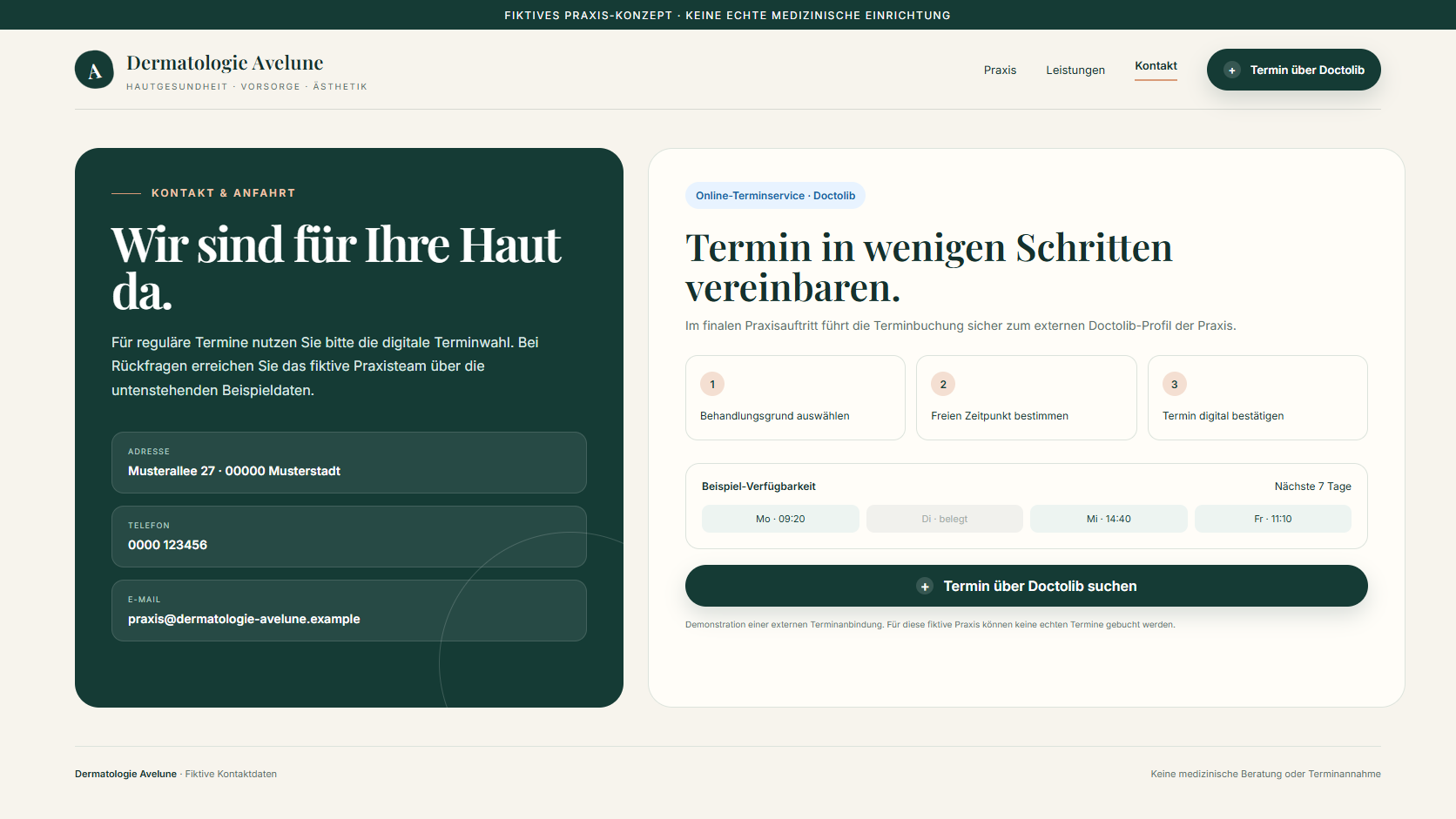This screenshot has height=819, width=1456.
Task: Click 'Termin über Doctolib suchen' button
Action: [x=1027, y=586]
